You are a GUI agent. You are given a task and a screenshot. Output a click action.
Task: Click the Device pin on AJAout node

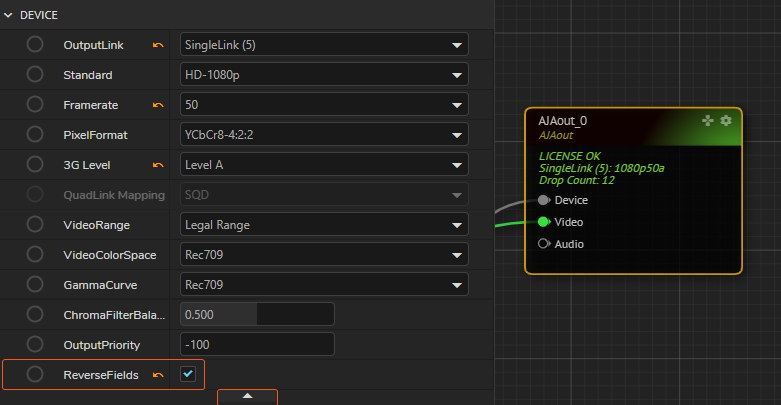pyautogui.click(x=544, y=200)
